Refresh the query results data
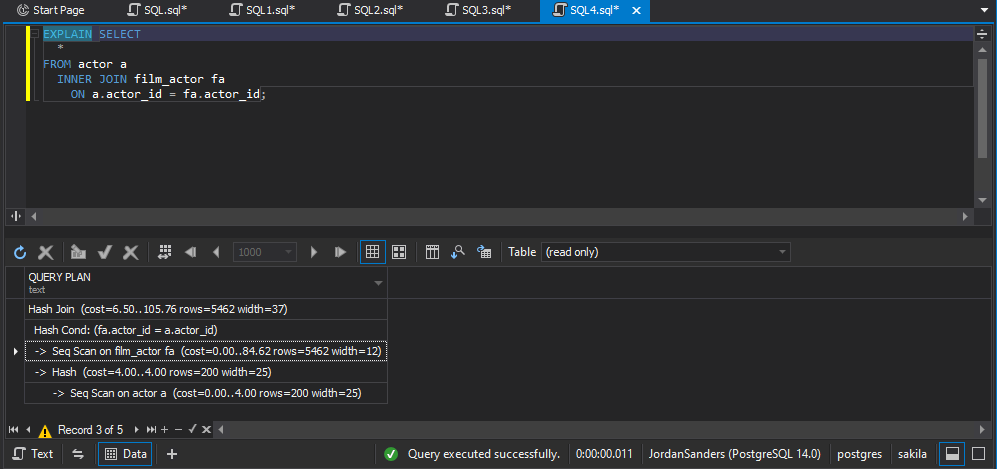The width and height of the screenshot is (997, 469). point(20,252)
